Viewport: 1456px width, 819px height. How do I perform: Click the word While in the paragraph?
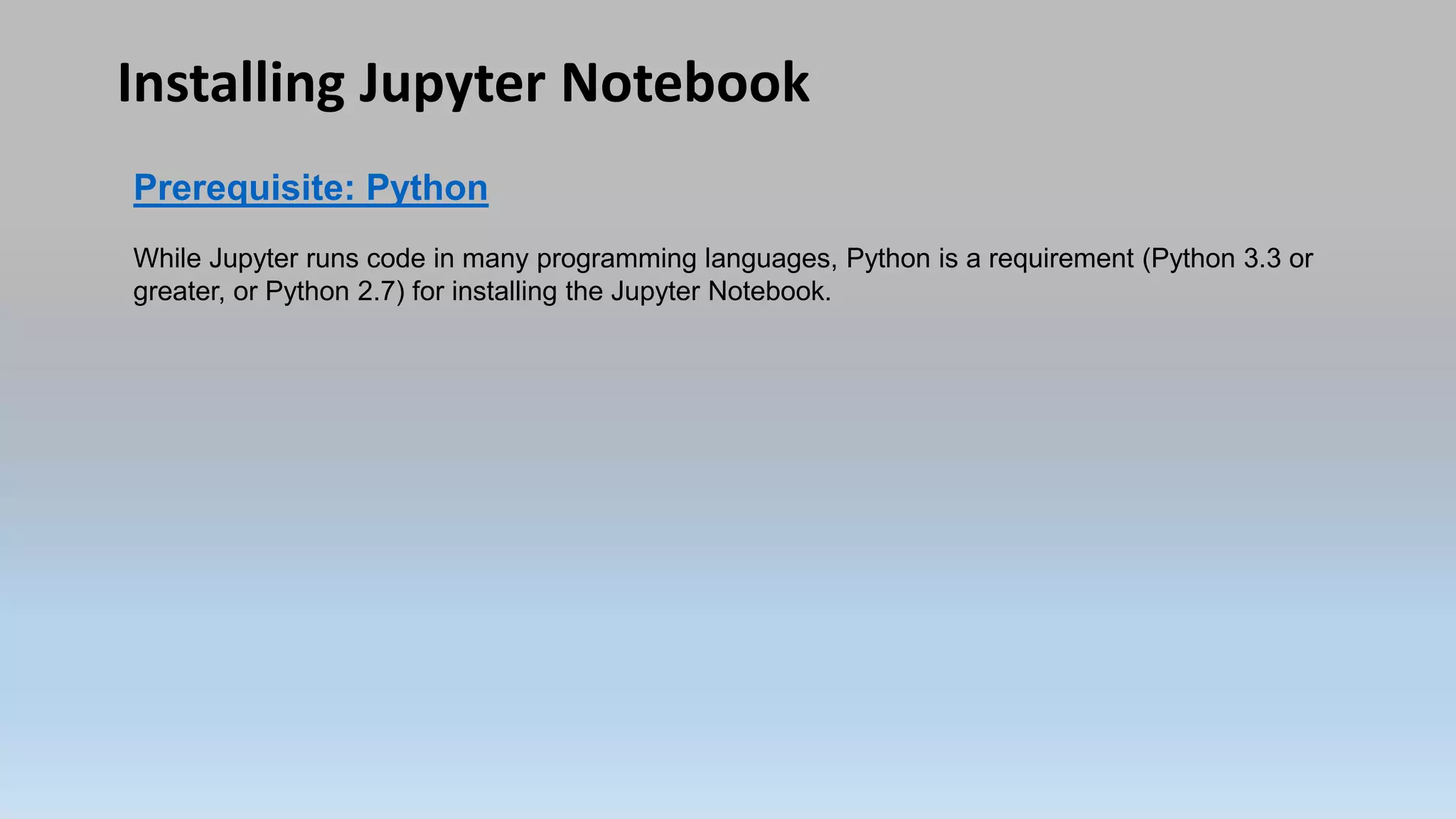pyautogui.click(x=167, y=258)
